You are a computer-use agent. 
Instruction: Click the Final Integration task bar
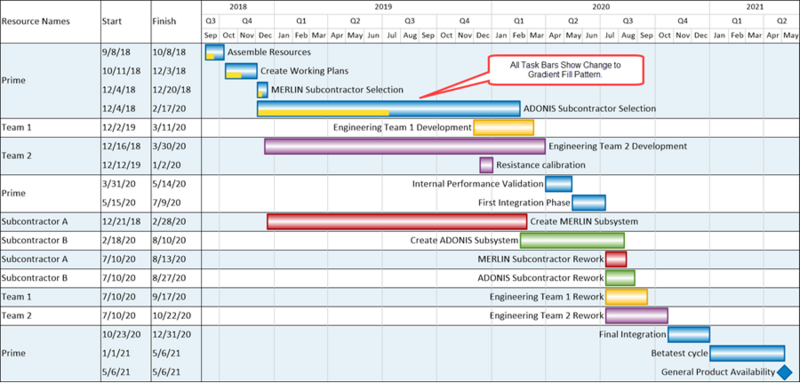[x=689, y=335]
